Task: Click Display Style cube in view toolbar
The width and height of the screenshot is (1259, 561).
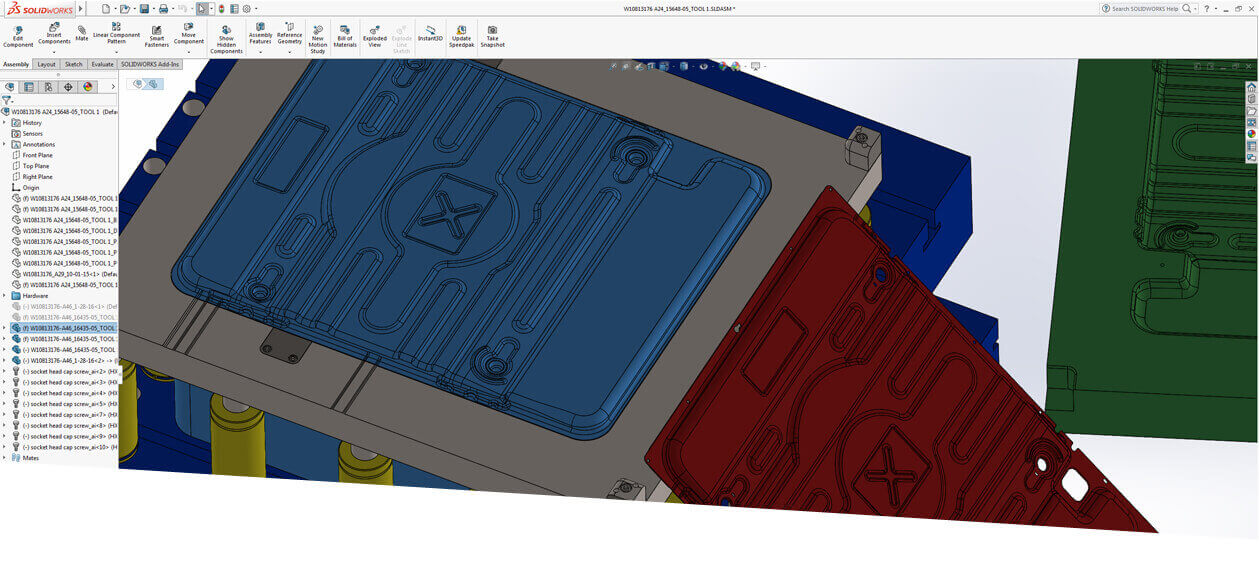Action: click(684, 66)
